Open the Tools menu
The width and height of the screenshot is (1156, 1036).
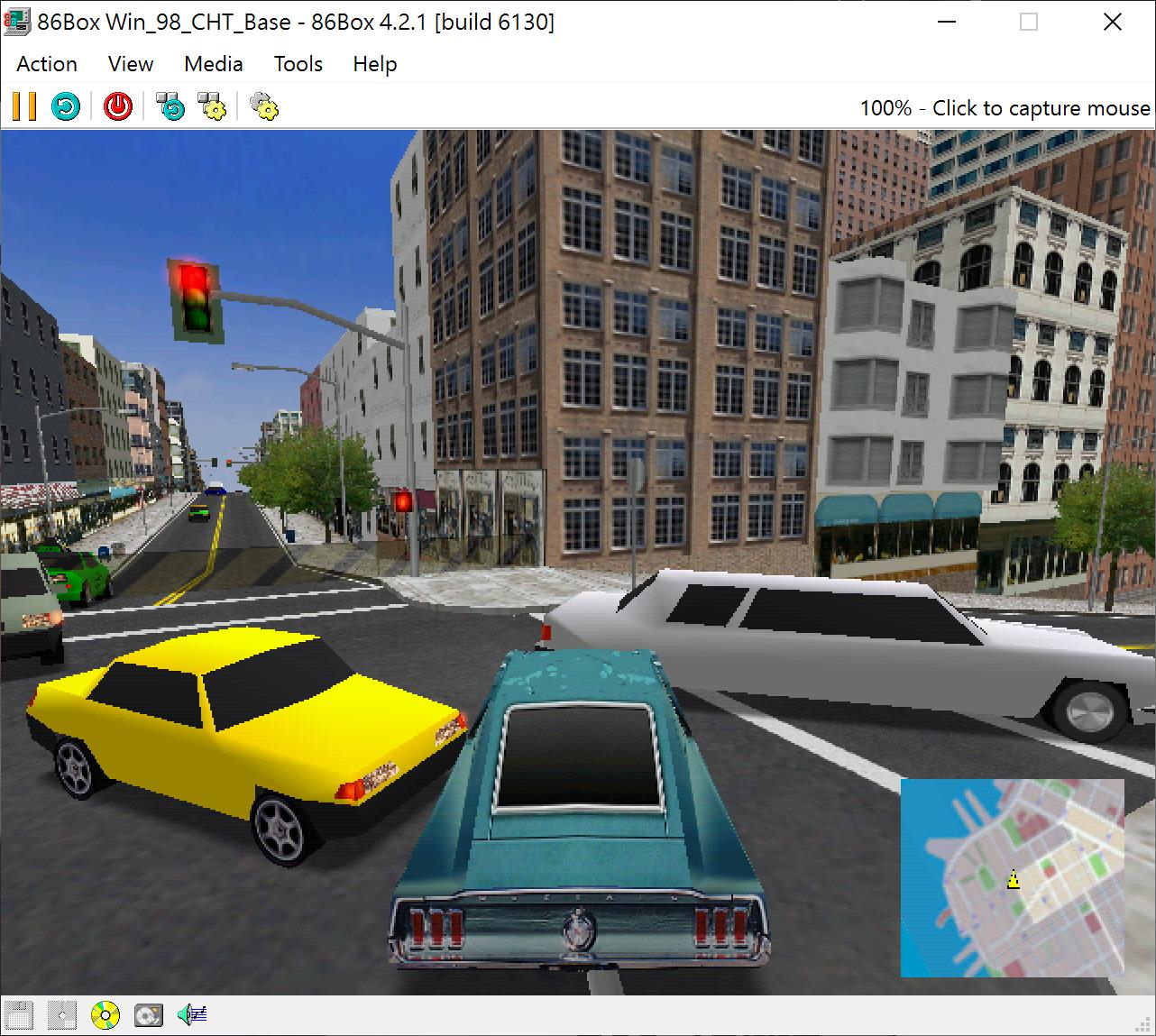(298, 64)
